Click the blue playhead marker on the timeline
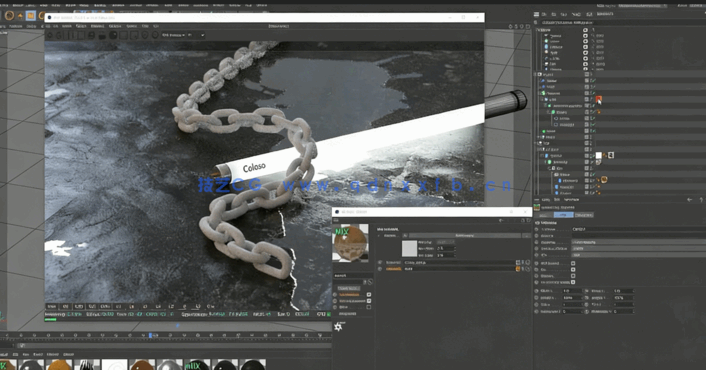Image resolution: width=706 pixels, height=370 pixels. 150,335
